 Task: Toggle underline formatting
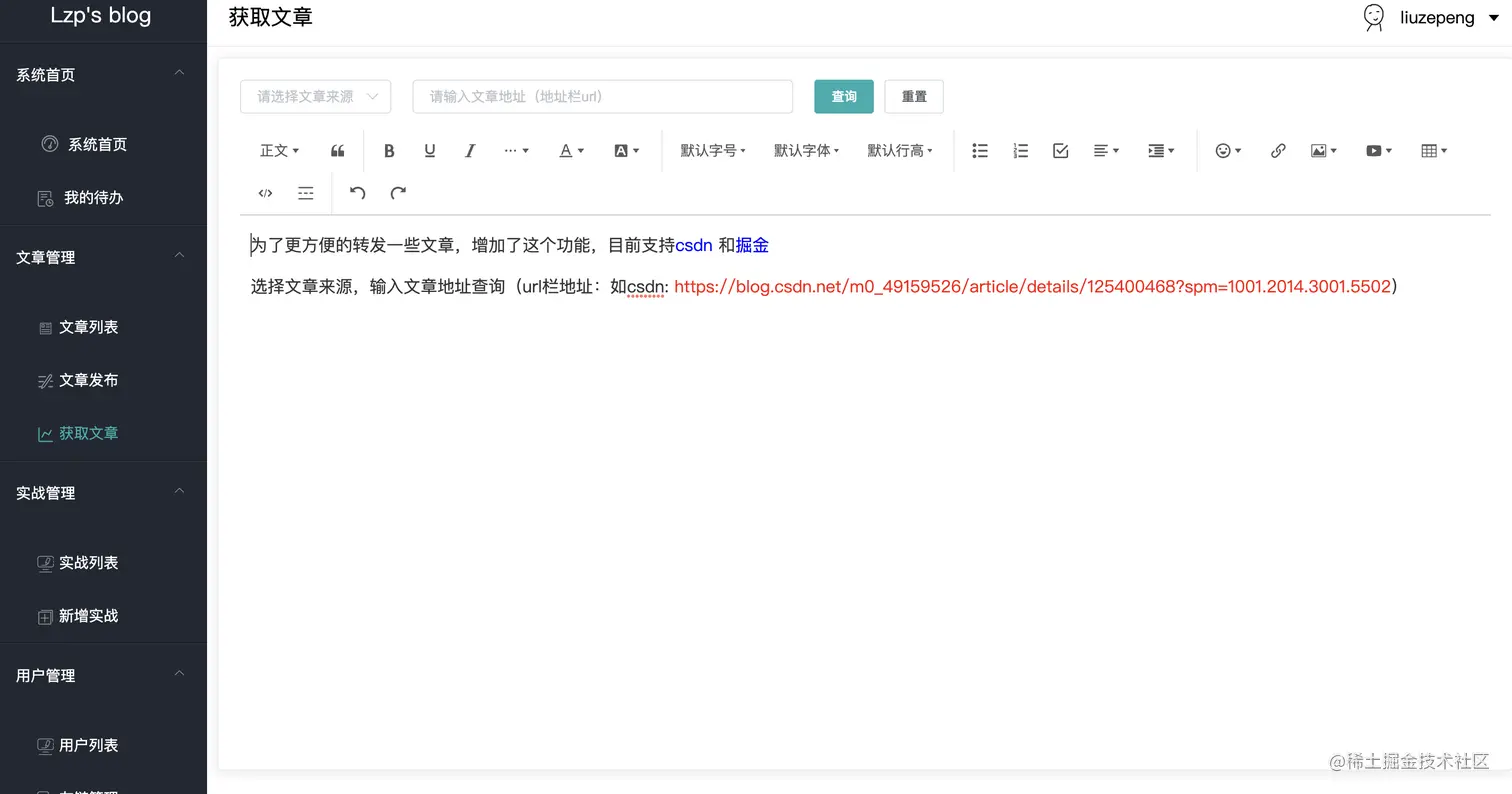tap(430, 151)
